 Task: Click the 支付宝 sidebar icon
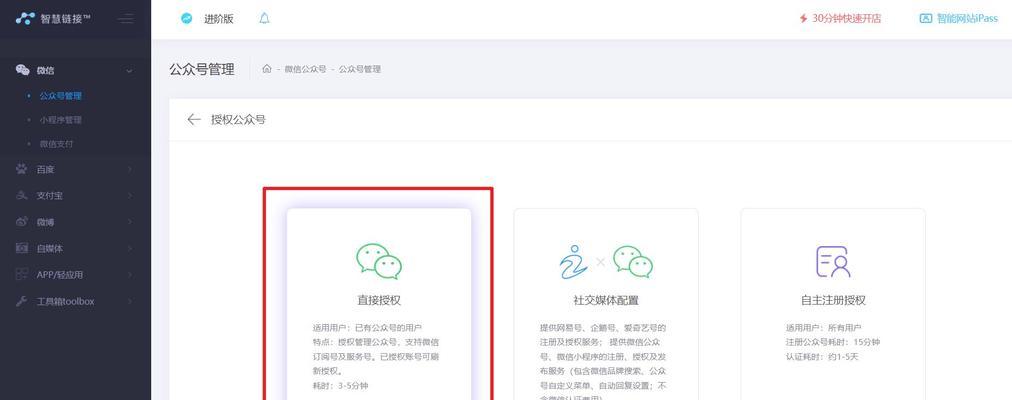pos(22,195)
